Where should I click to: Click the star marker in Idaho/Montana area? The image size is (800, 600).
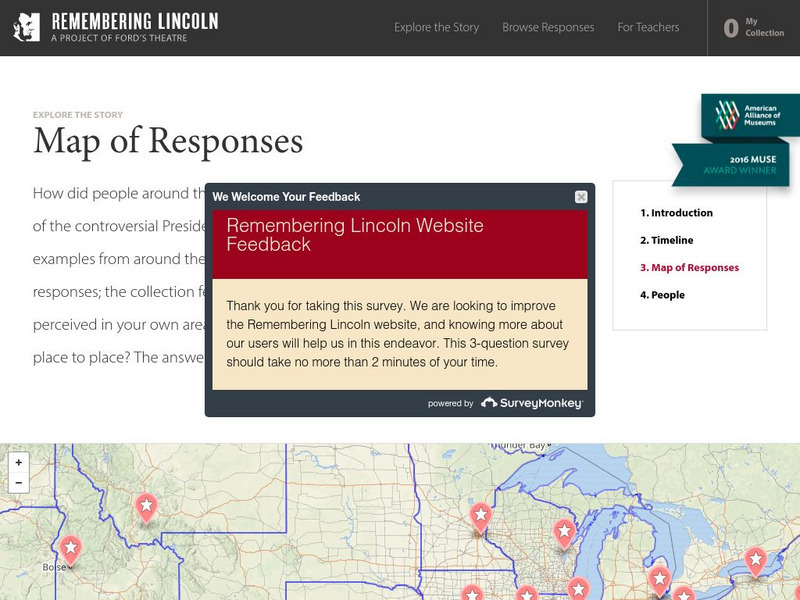(x=146, y=508)
